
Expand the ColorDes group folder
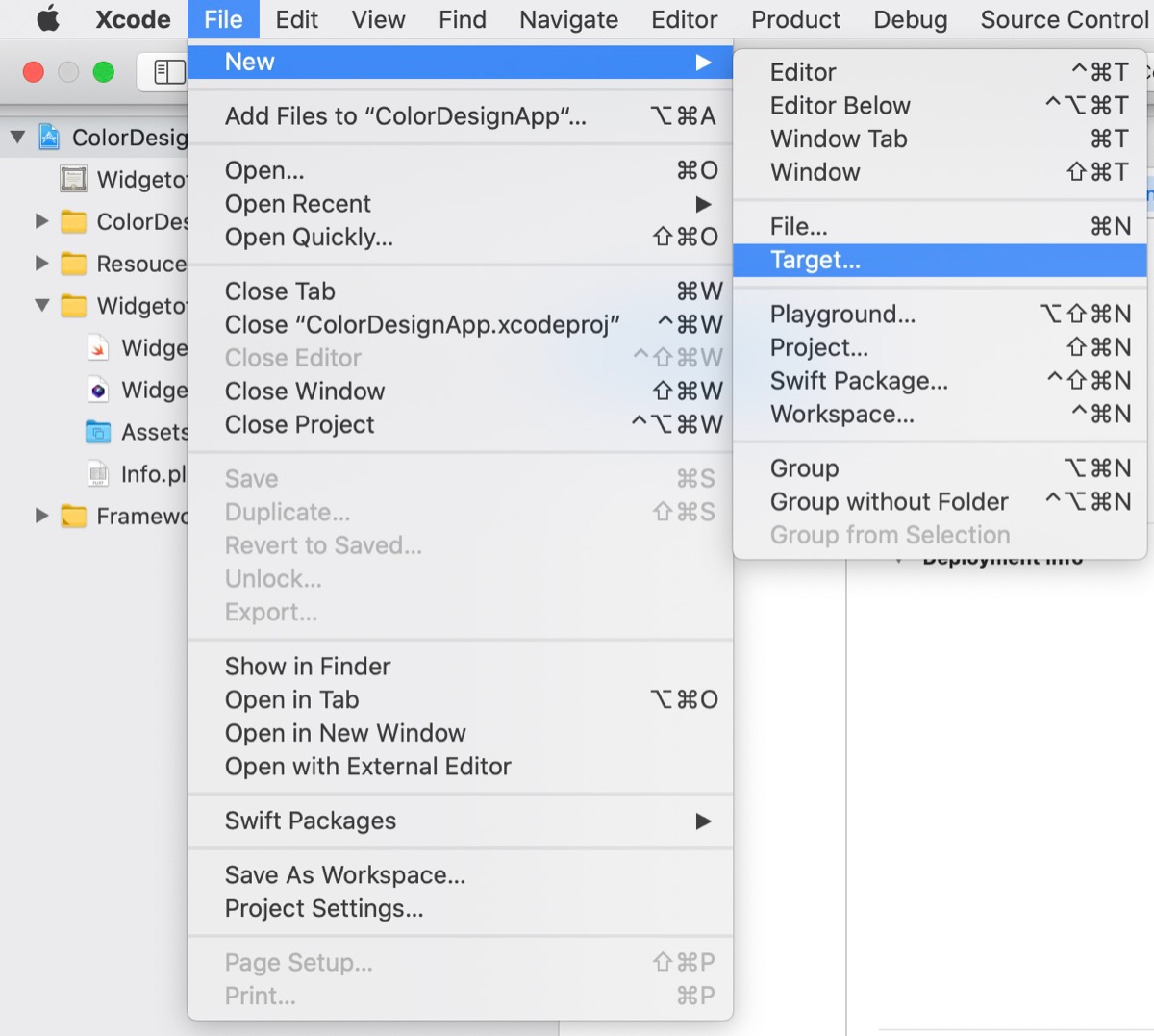(41, 221)
